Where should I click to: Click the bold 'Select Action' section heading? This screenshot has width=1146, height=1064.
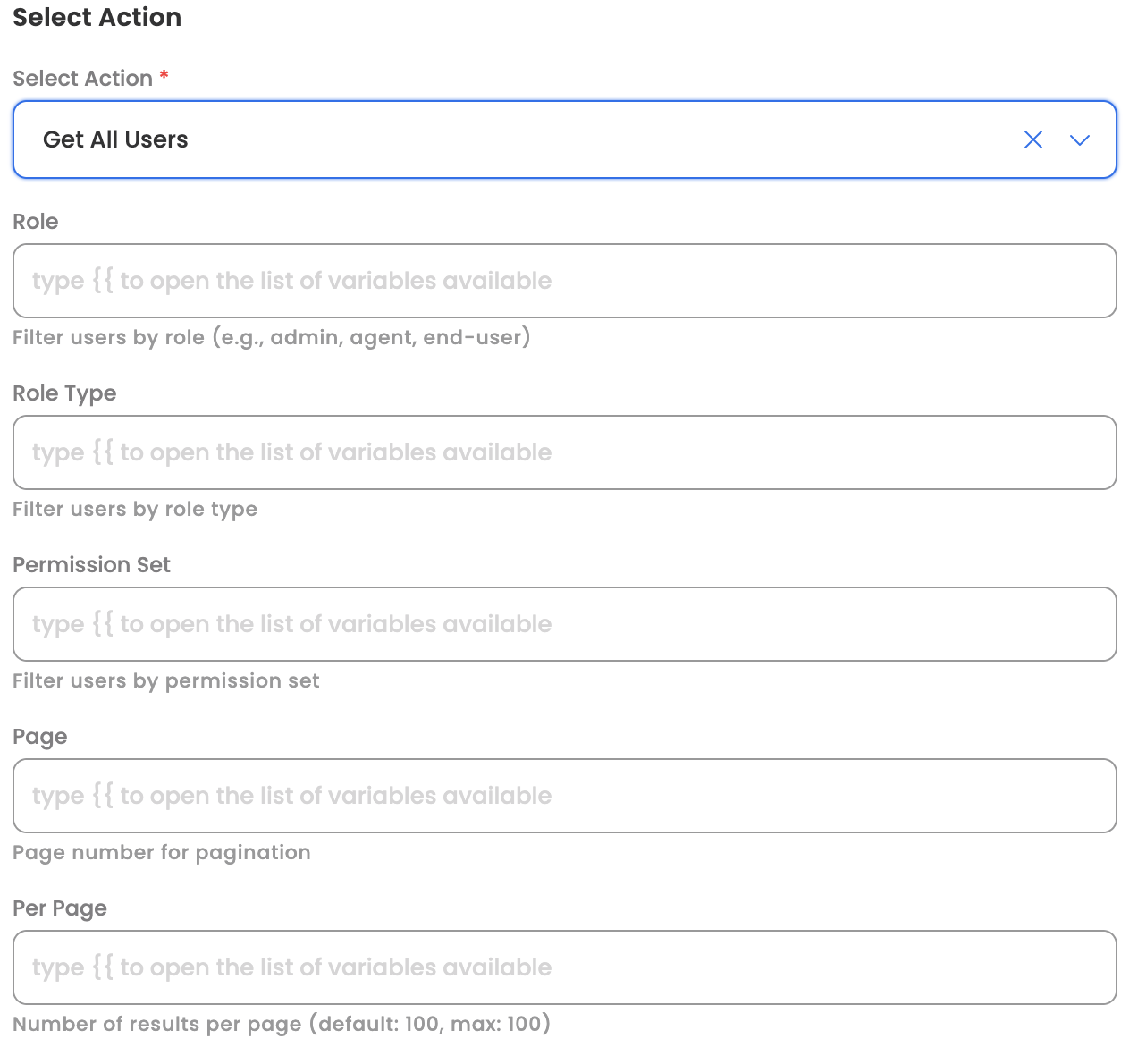pyautogui.click(x=97, y=18)
